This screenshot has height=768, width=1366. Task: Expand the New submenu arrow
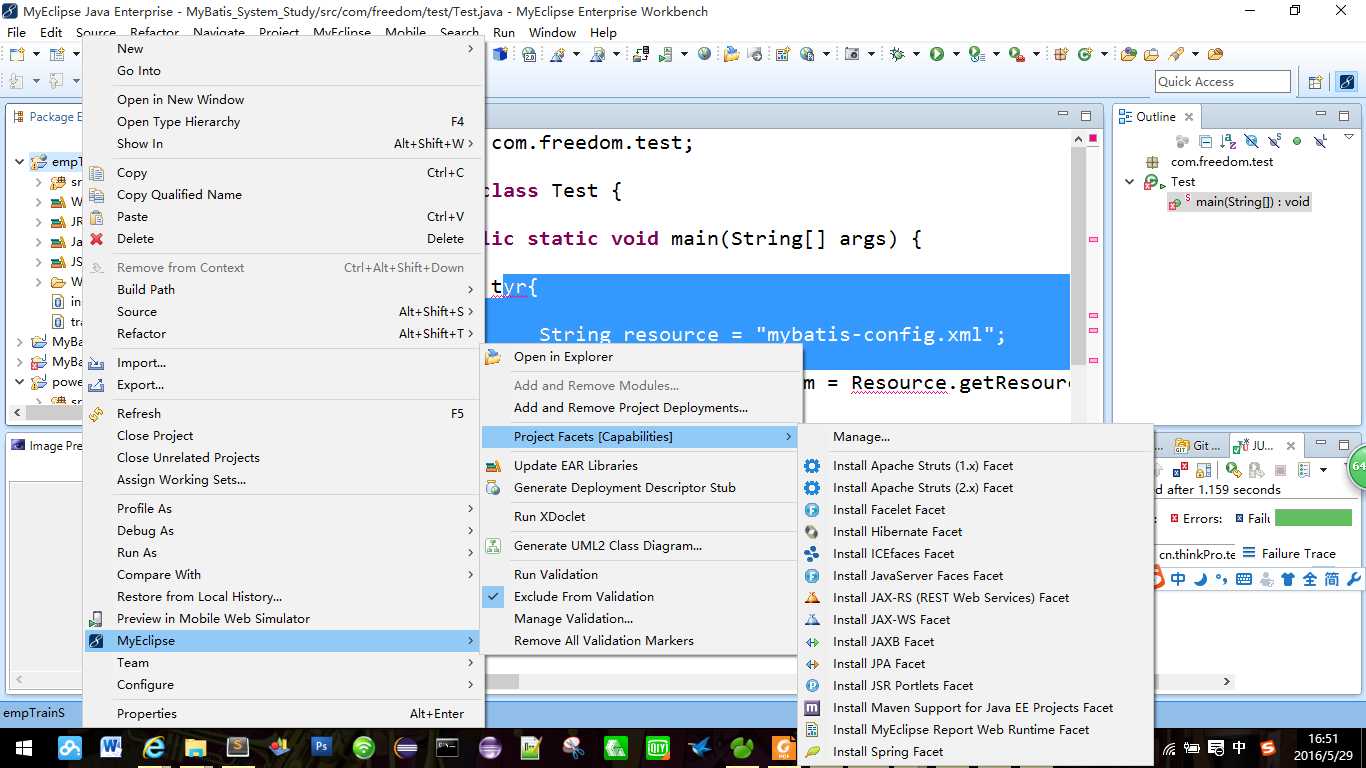pyautogui.click(x=471, y=49)
